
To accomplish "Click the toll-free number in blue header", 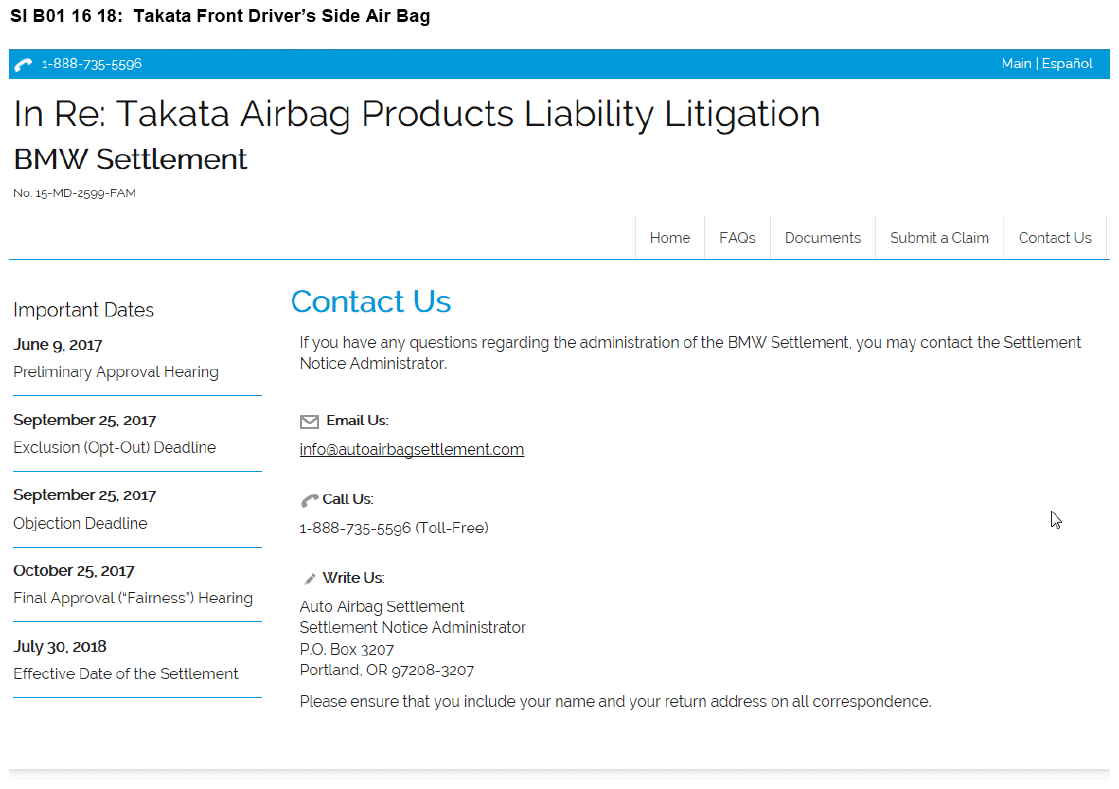I will click(x=92, y=64).
